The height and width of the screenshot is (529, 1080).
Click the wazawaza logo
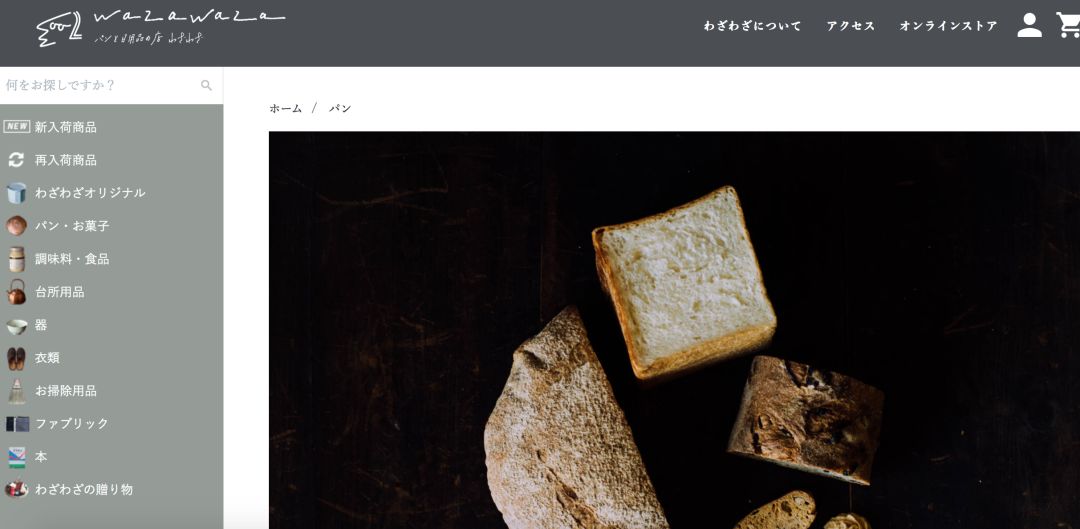coord(160,28)
